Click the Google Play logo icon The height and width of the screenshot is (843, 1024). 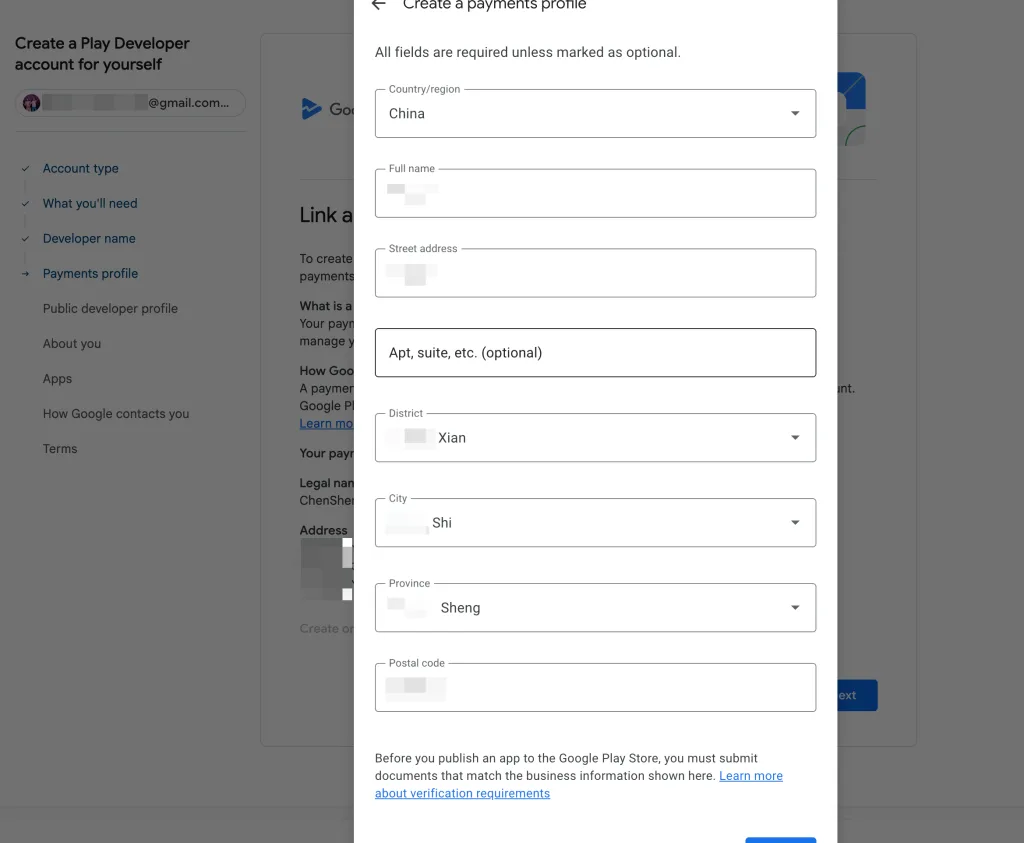[312, 109]
